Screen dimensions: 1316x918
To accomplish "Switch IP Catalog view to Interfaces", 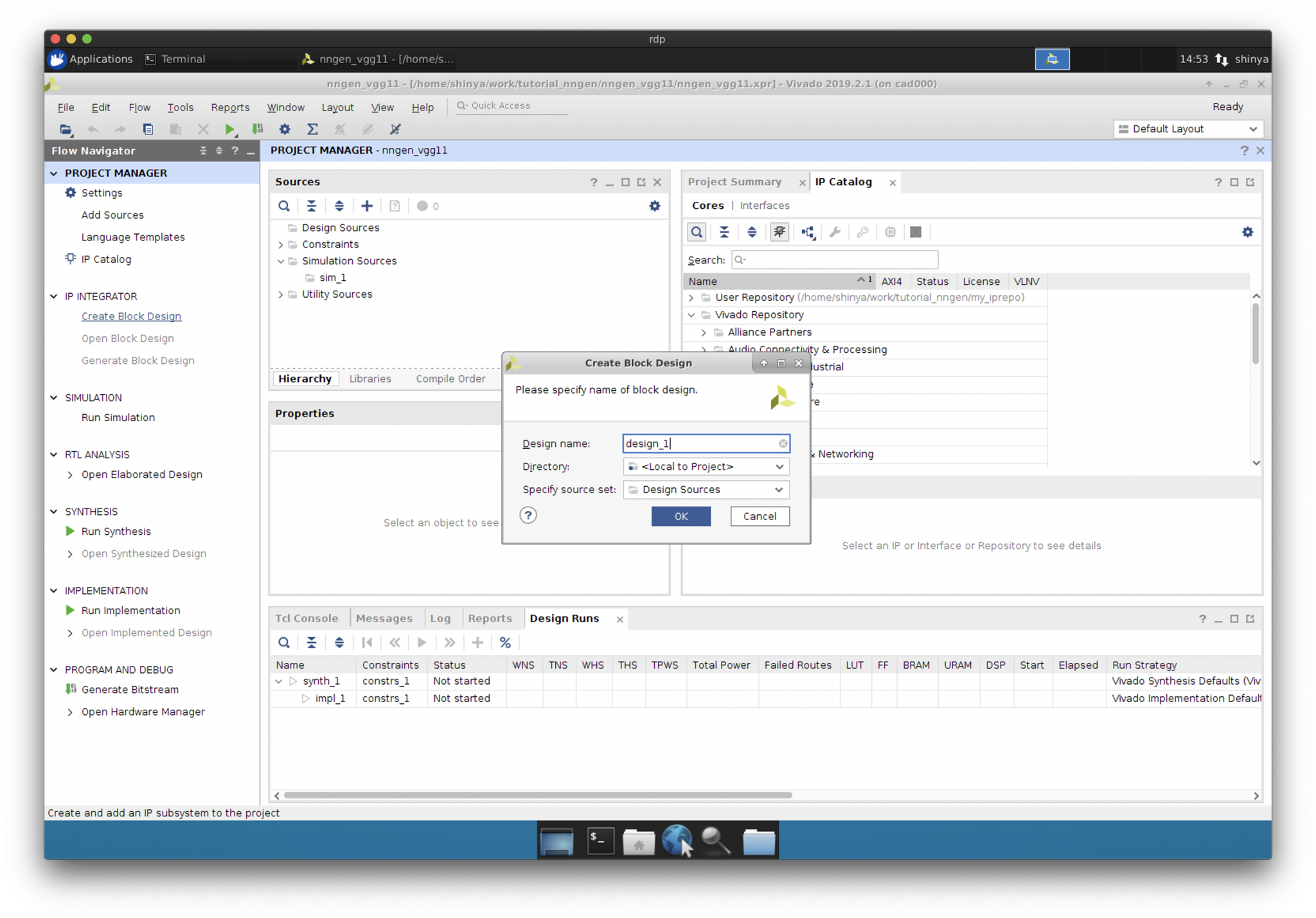I will pos(764,206).
